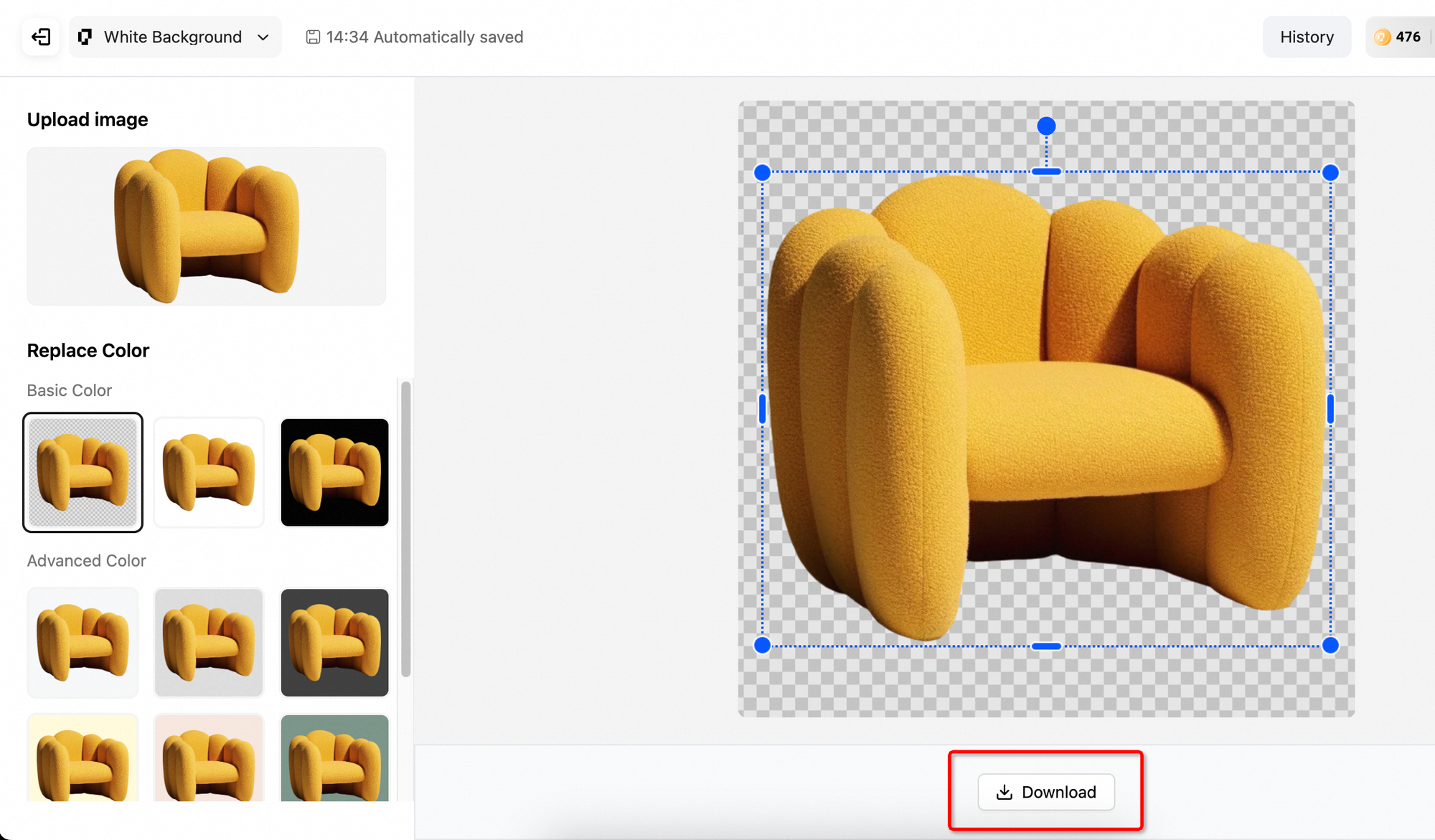Choose the sage green advanced color
This screenshot has width=1435, height=840.
pyautogui.click(x=334, y=758)
